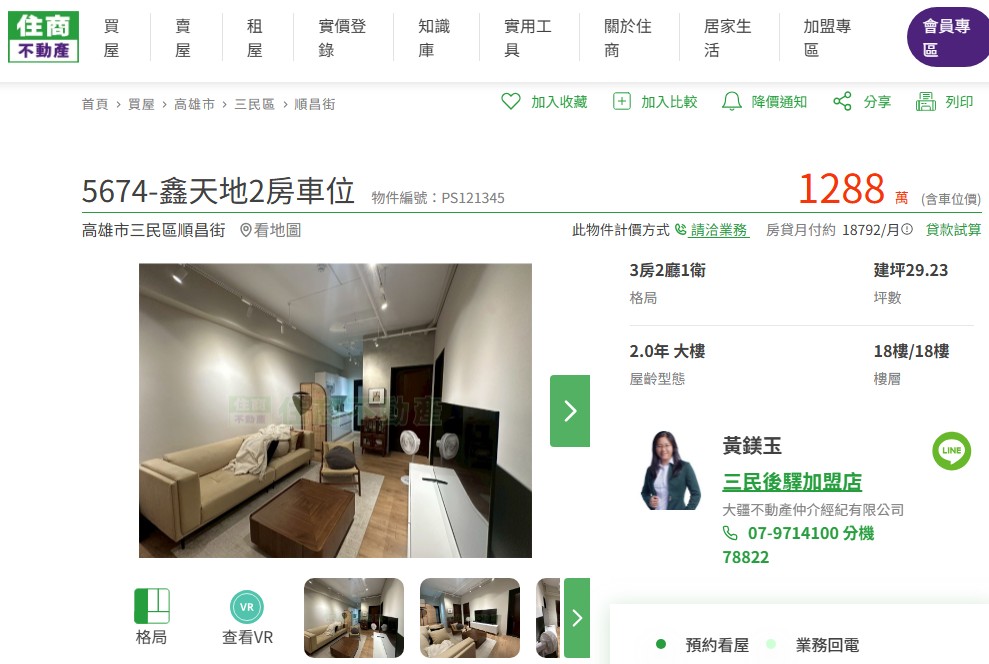Open the 知識庫 navigation menu

coord(434,38)
